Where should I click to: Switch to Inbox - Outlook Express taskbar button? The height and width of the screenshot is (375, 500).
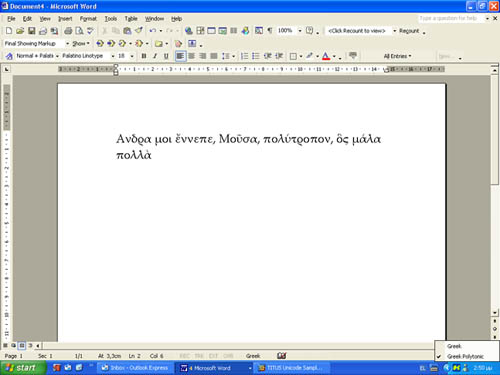click(x=135, y=368)
